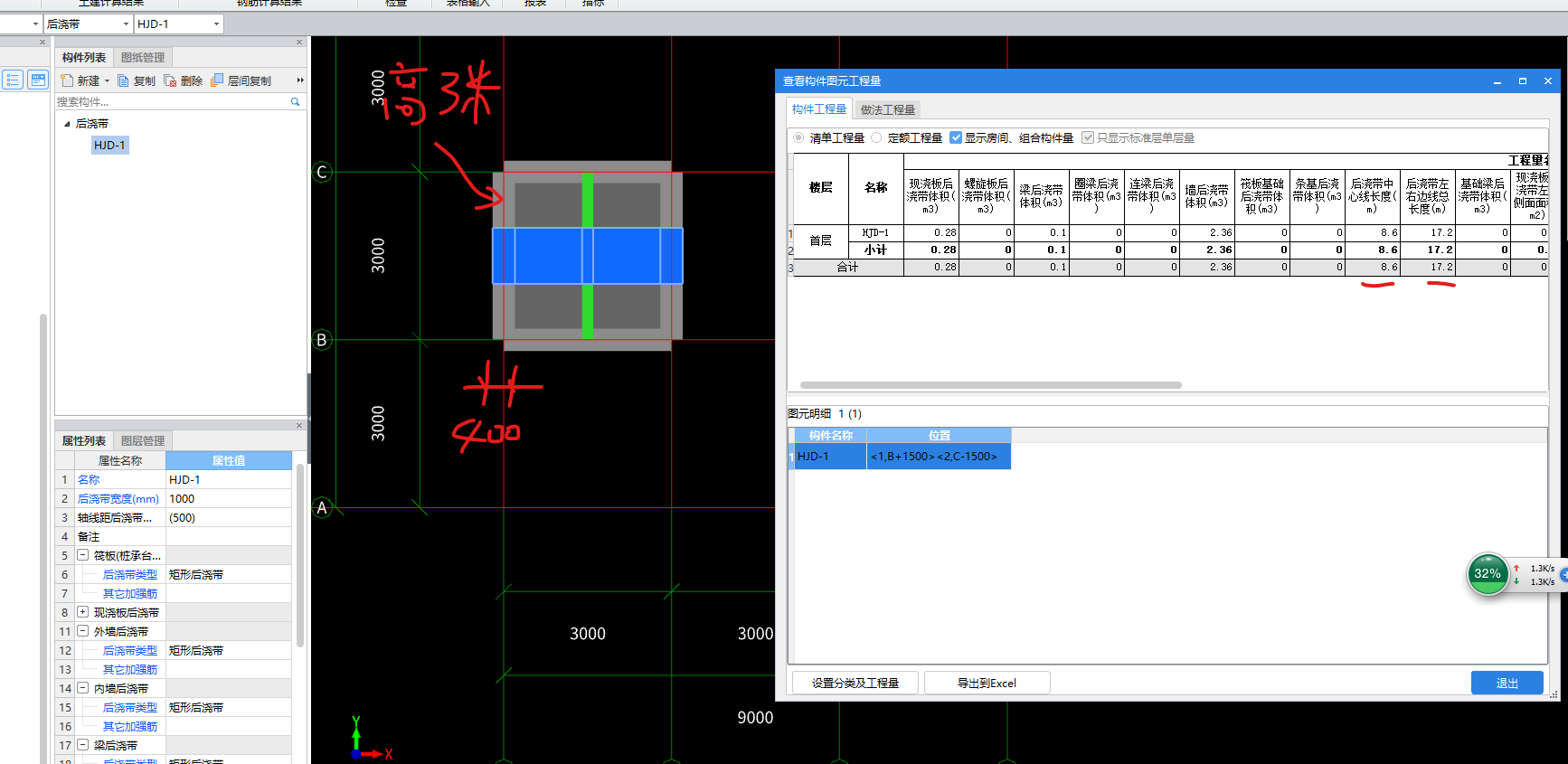Expand the 现浇板后浇带 property group
Image resolution: width=1568 pixels, height=764 pixels.
pyautogui.click(x=82, y=612)
